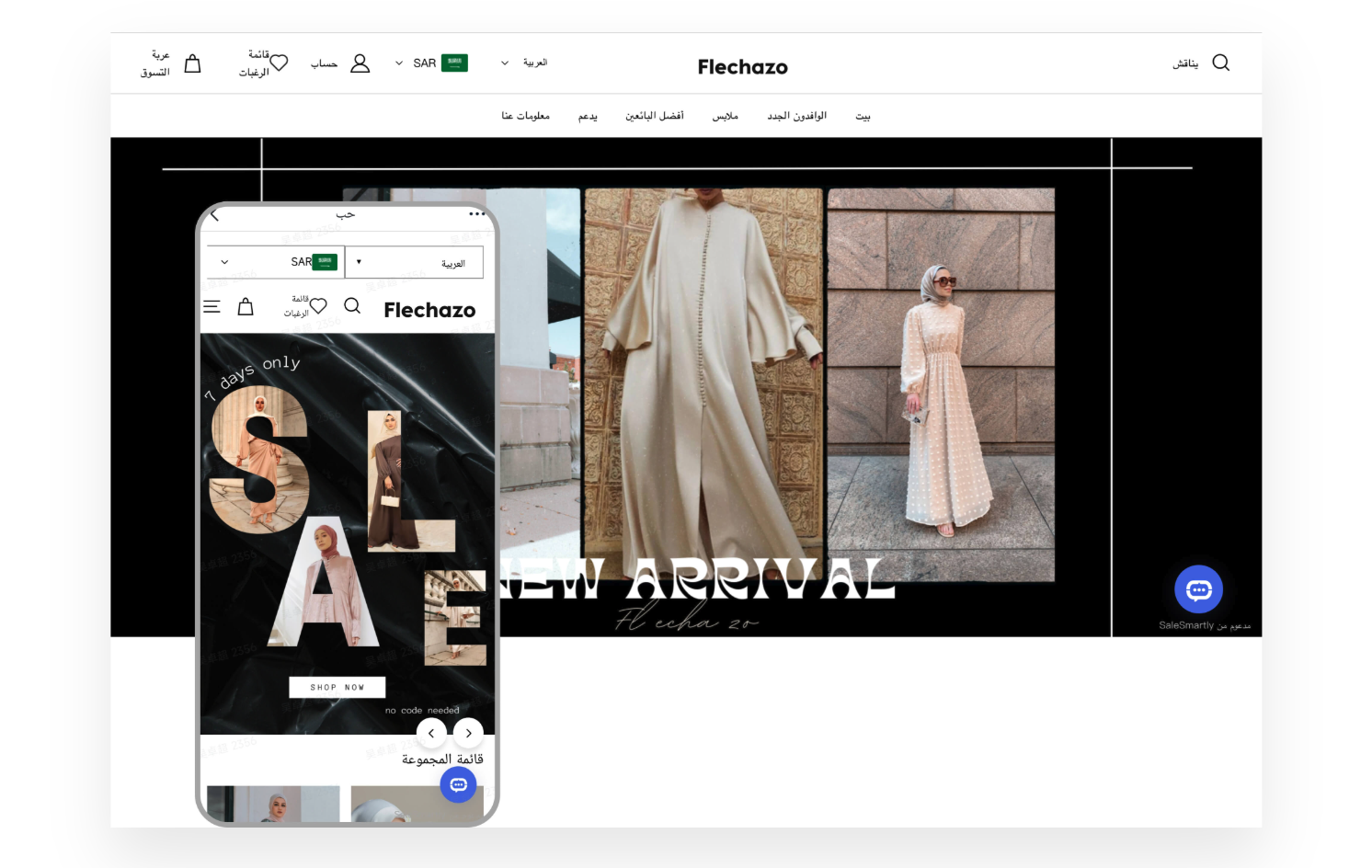This screenshot has width=1372, height=868.
Task: Open the wishlist heart icon in desktop header
Action: (279, 63)
